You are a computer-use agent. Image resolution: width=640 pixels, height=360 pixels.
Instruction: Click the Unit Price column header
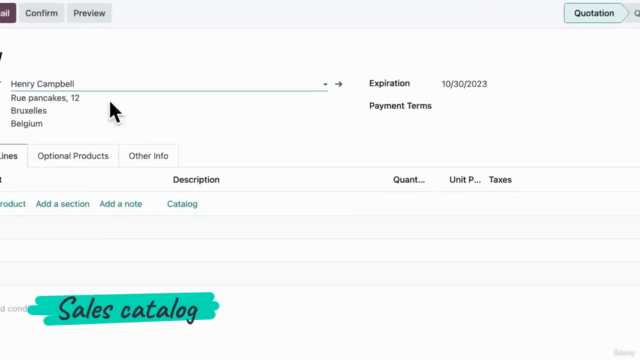click(x=465, y=180)
